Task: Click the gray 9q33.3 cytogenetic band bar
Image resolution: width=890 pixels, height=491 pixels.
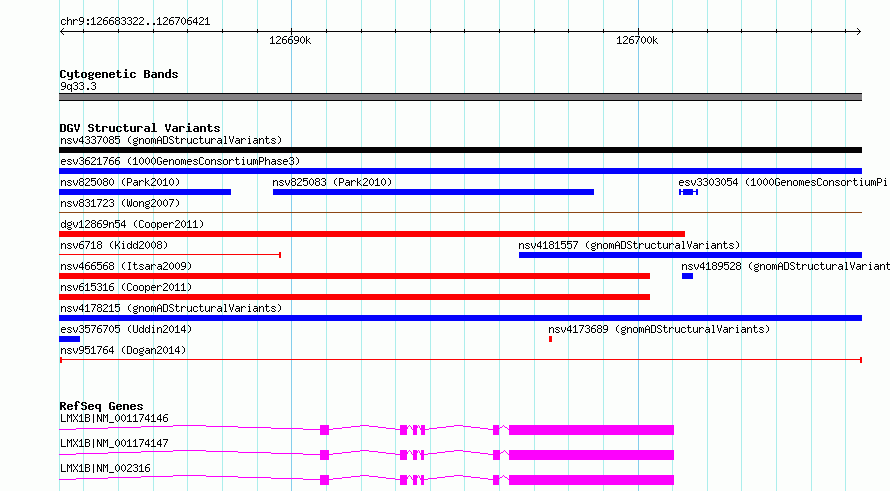Action: [x=460, y=97]
